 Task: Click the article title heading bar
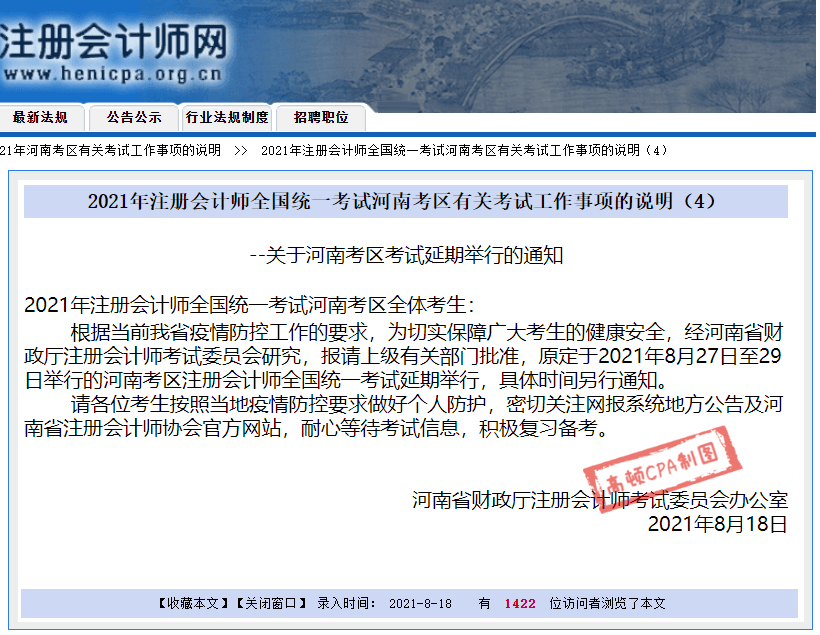click(x=405, y=201)
